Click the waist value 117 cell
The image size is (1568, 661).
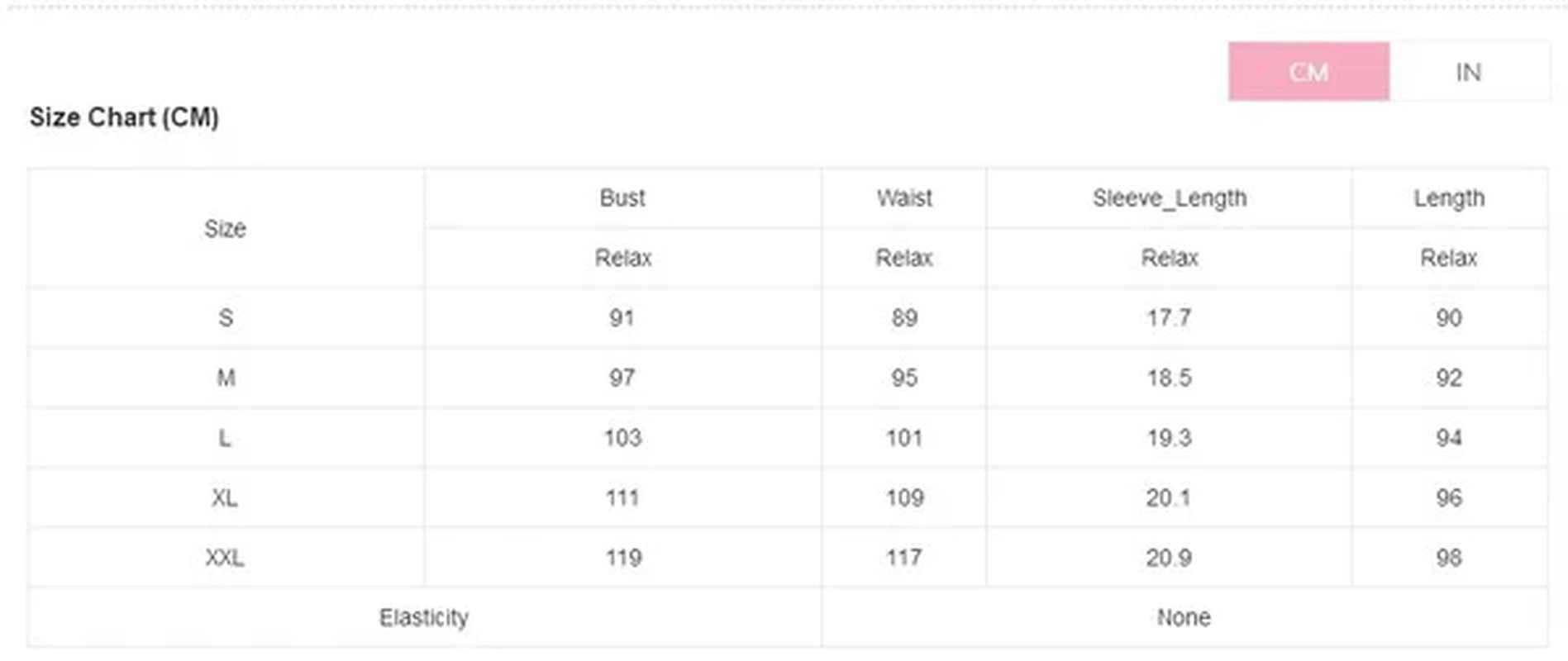904,558
